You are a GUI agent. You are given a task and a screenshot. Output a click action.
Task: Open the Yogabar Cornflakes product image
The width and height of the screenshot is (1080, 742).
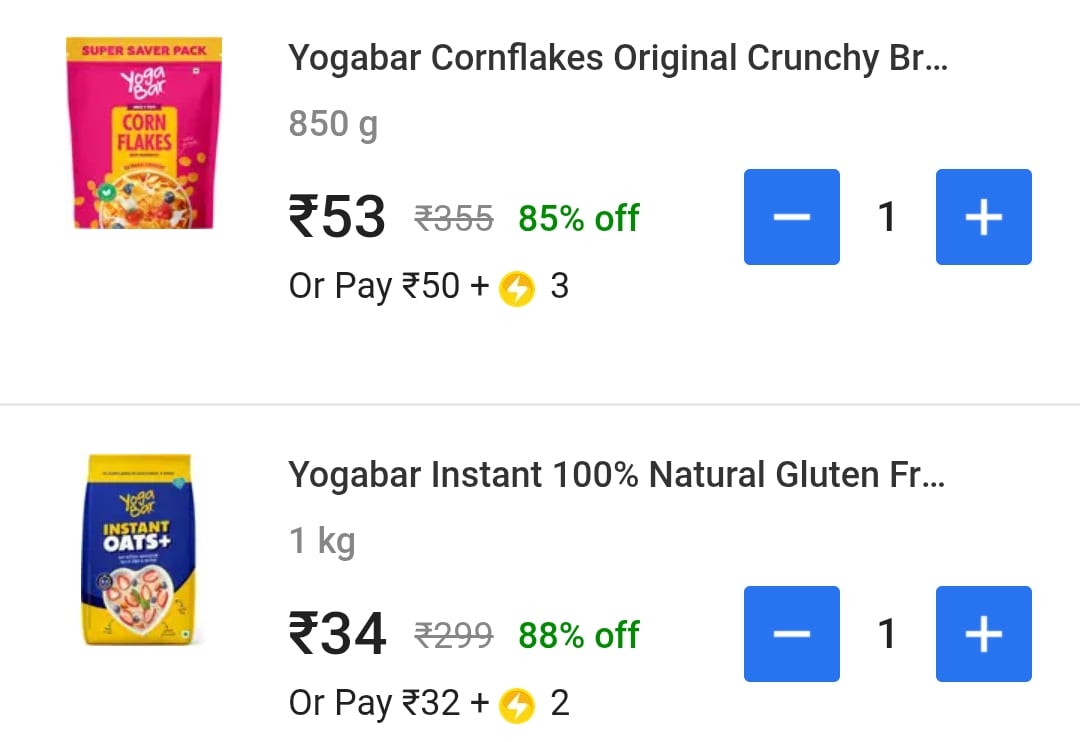[x=144, y=133]
